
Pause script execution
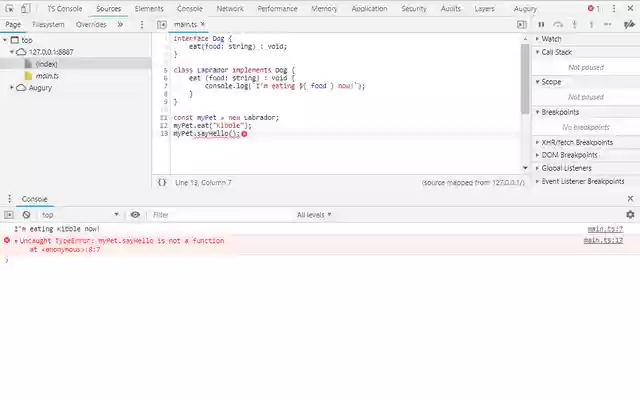(541, 24)
